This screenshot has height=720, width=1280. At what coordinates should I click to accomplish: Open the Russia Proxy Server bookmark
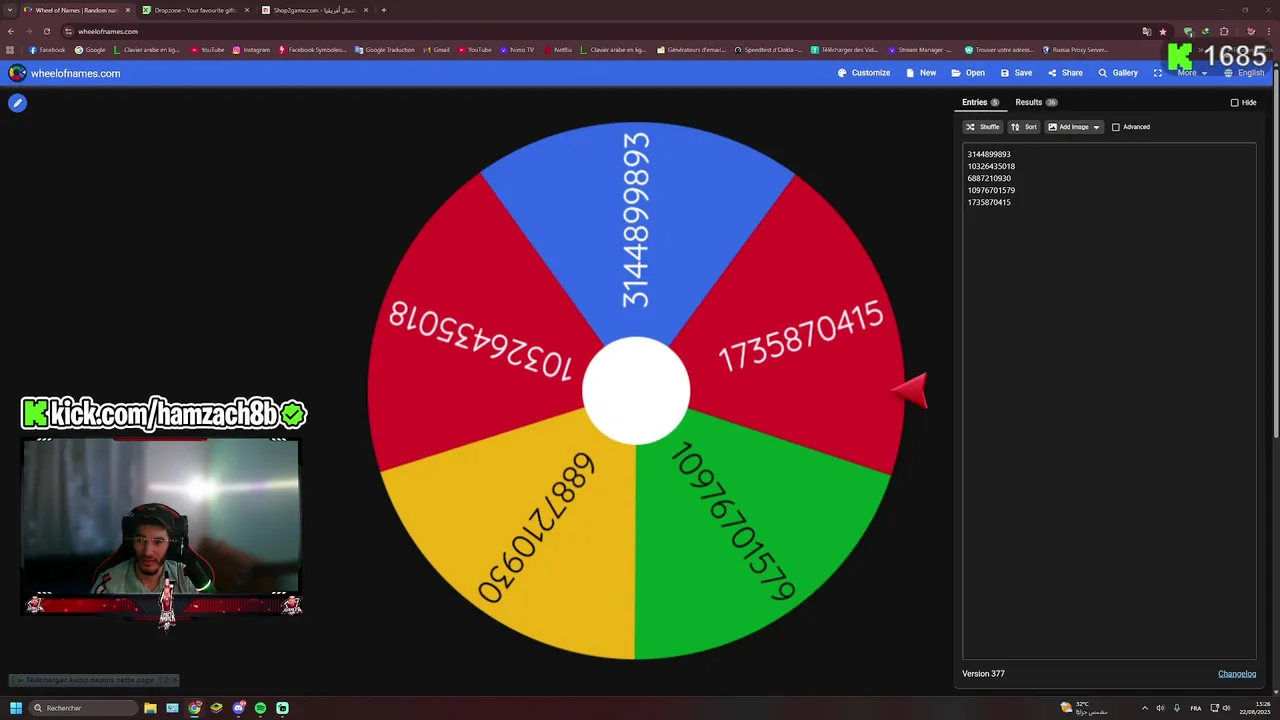[1075, 50]
